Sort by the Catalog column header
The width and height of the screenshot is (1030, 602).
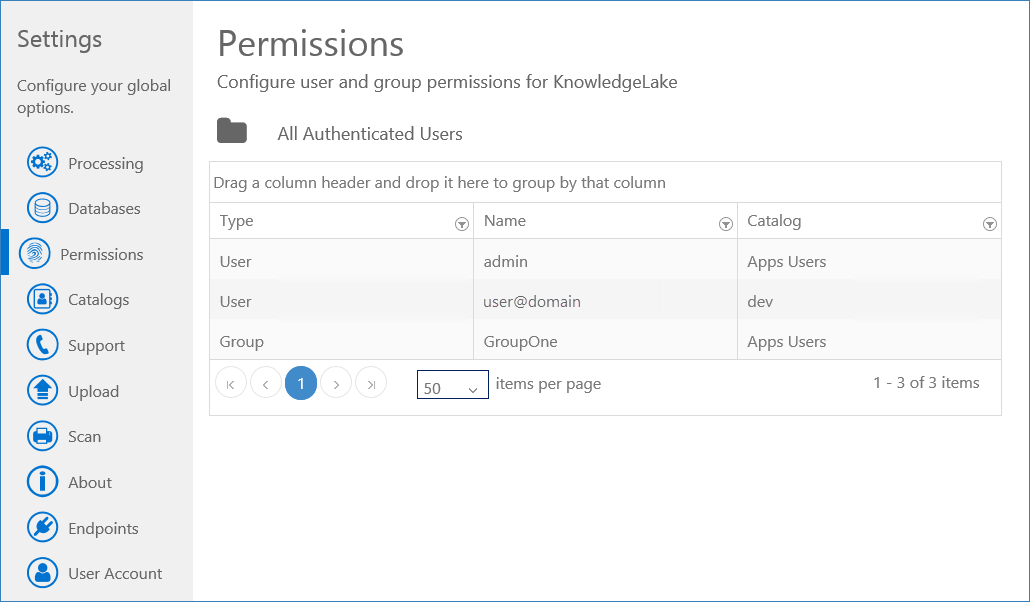point(774,221)
